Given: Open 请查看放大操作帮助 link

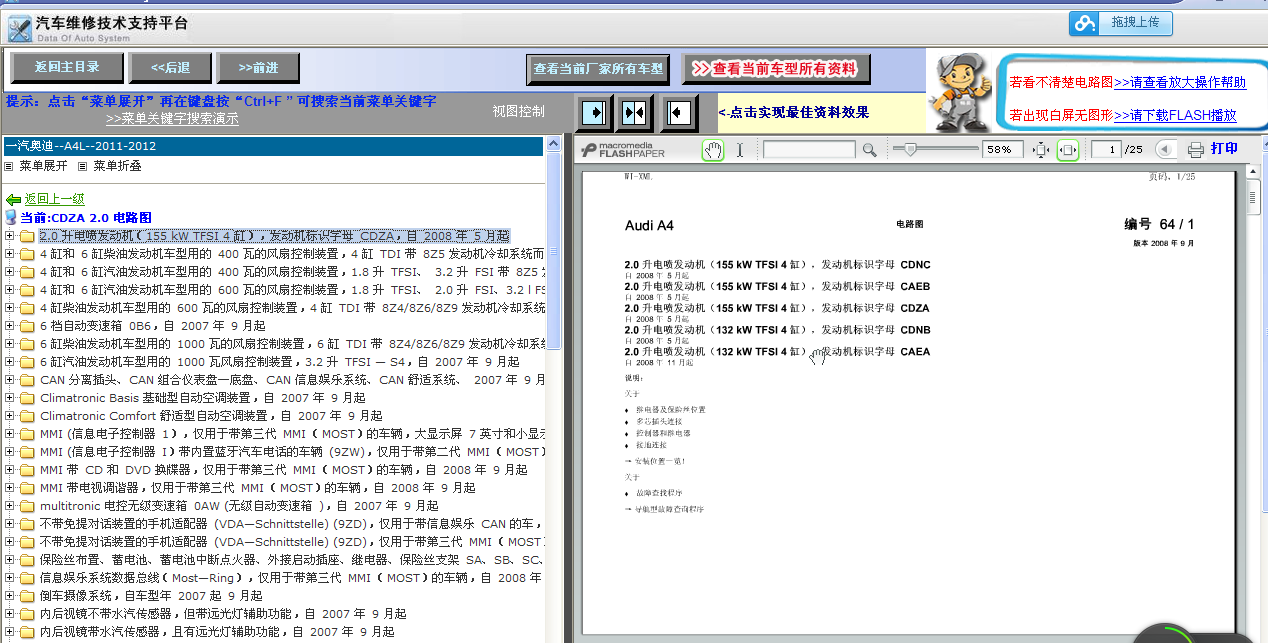Looking at the screenshot, I should (1180, 82).
